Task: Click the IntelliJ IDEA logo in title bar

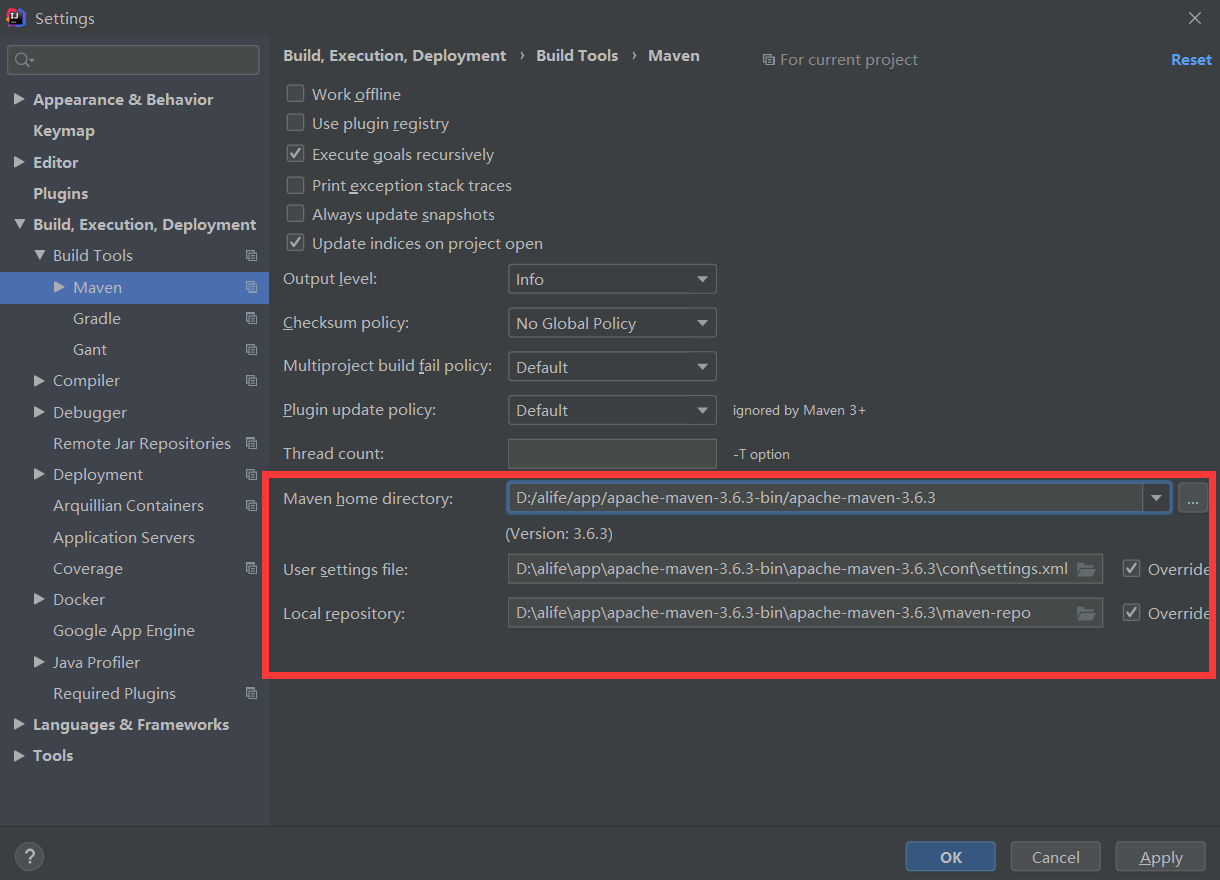Action: coord(16,17)
